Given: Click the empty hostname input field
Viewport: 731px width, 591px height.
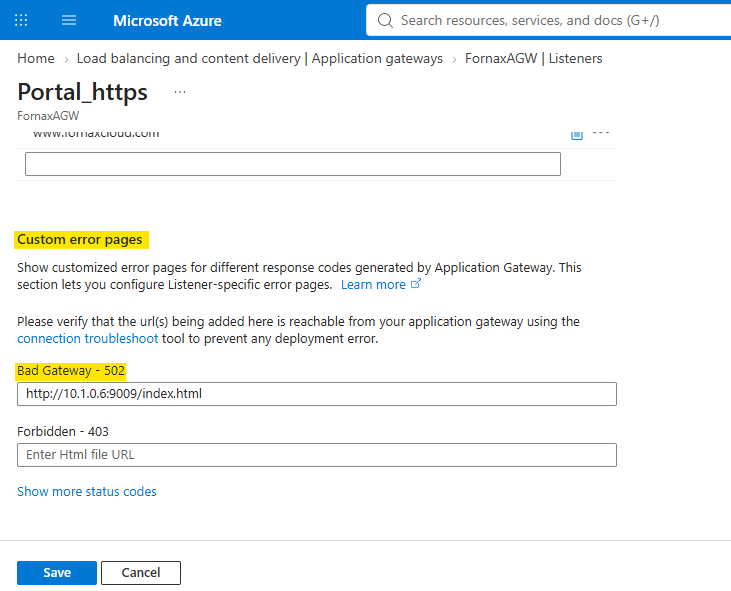Looking at the screenshot, I should 293,164.
